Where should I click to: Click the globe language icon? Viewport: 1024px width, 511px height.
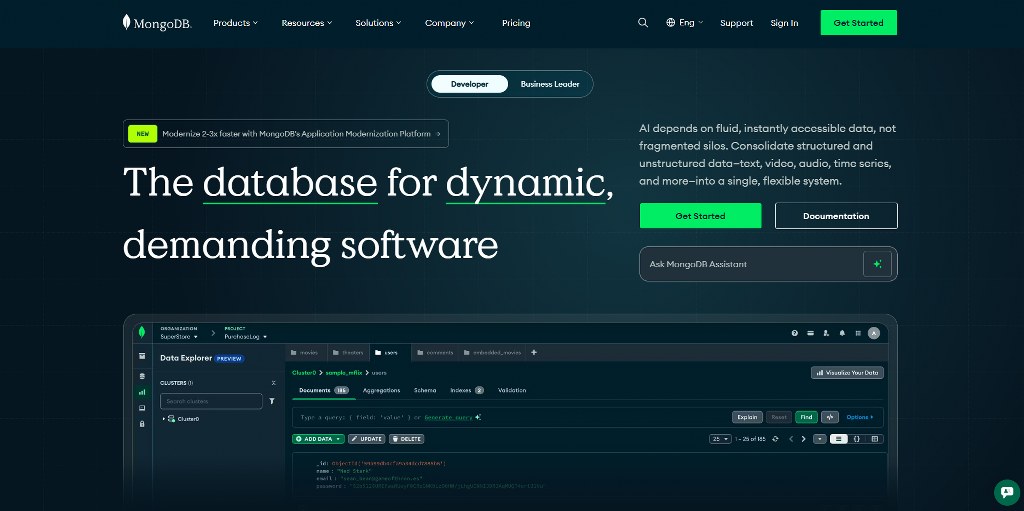click(671, 22)
